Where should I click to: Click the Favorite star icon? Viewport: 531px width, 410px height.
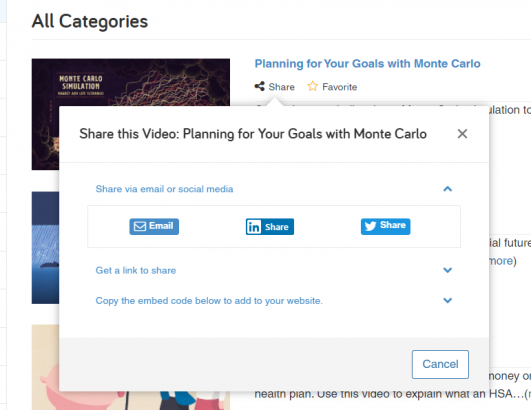pos(312,86)
